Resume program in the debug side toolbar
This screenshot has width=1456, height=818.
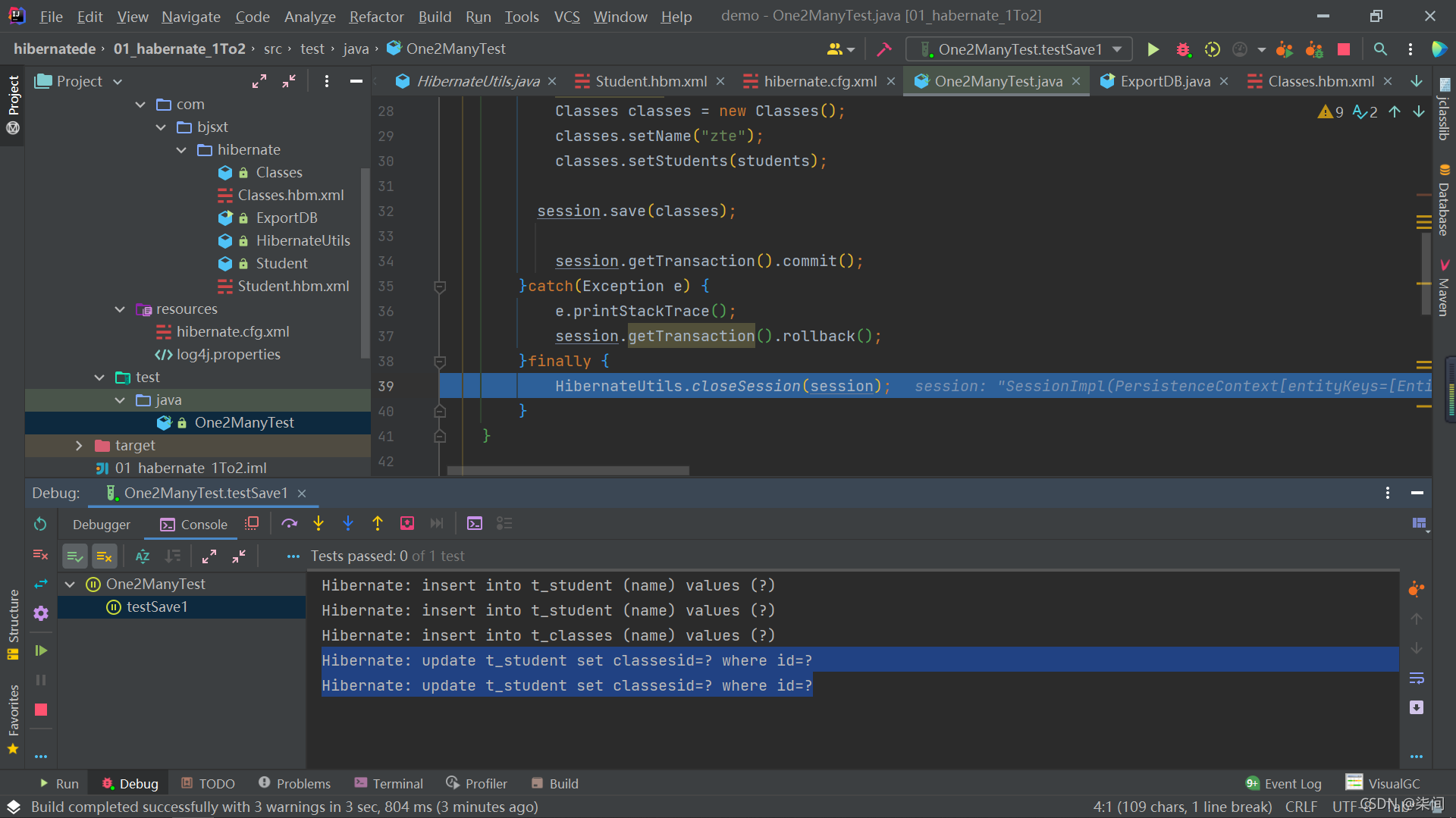[41, 650]
